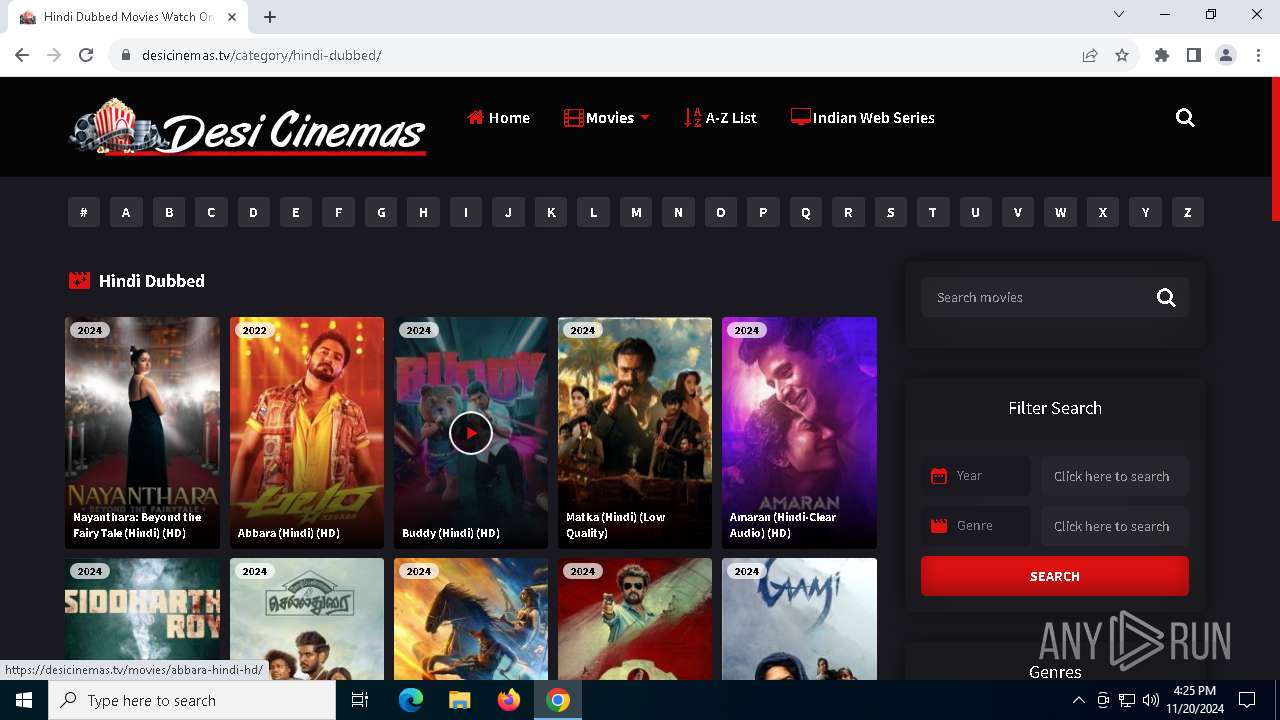The image size is (1280, 720).
Task: Open the Gaami movie poster
Action: (x=799, y=619)
